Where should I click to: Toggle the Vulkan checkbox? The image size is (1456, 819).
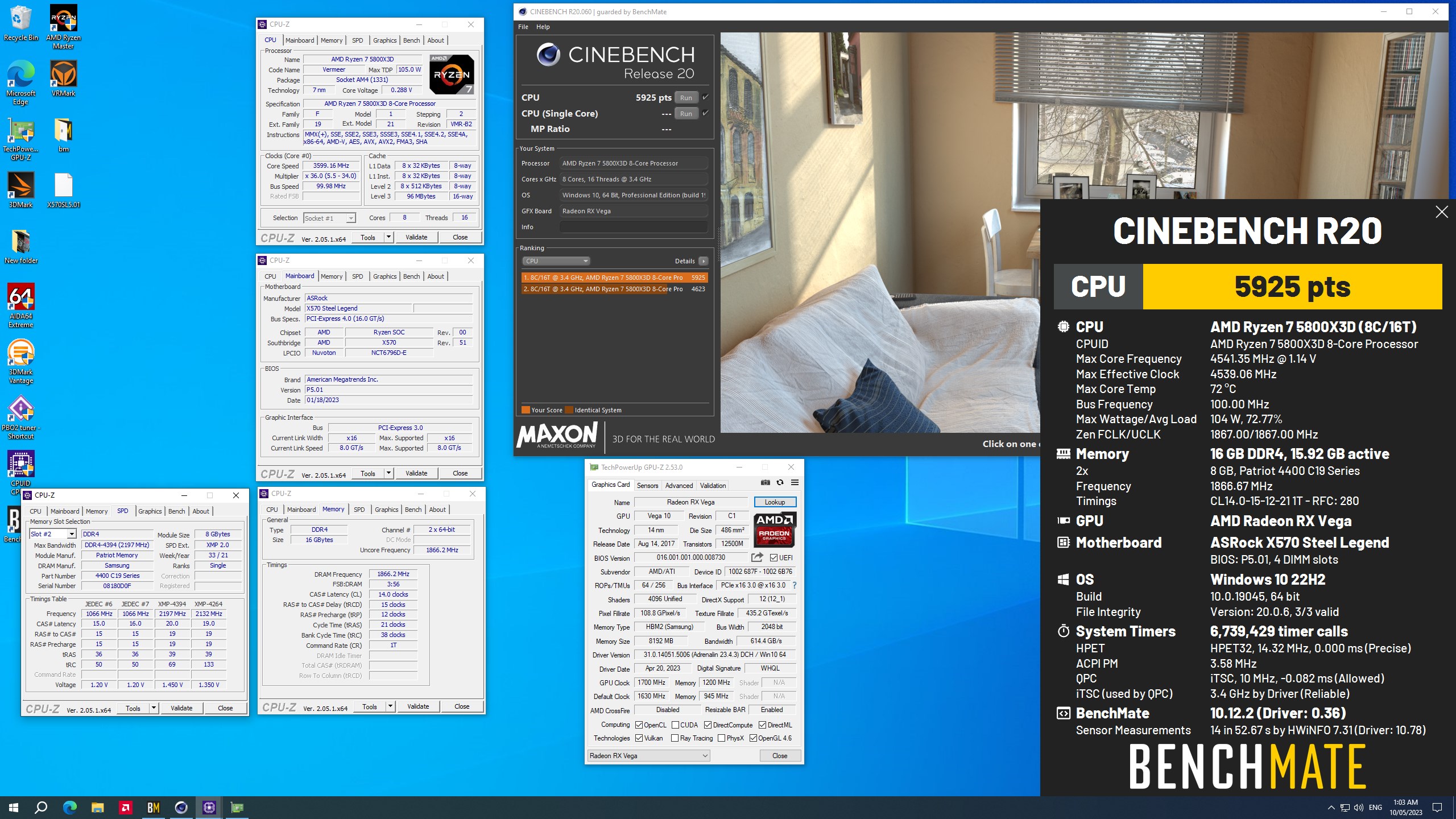click(x=639, y=738)
